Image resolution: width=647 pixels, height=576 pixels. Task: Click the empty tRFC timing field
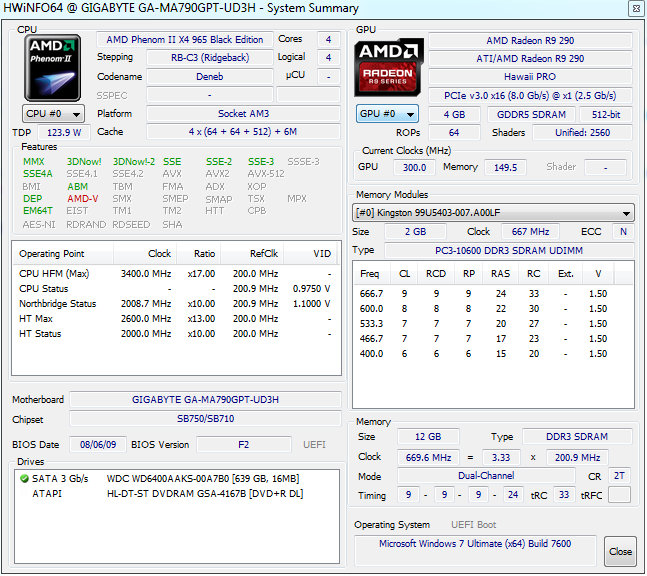[619, 495]
